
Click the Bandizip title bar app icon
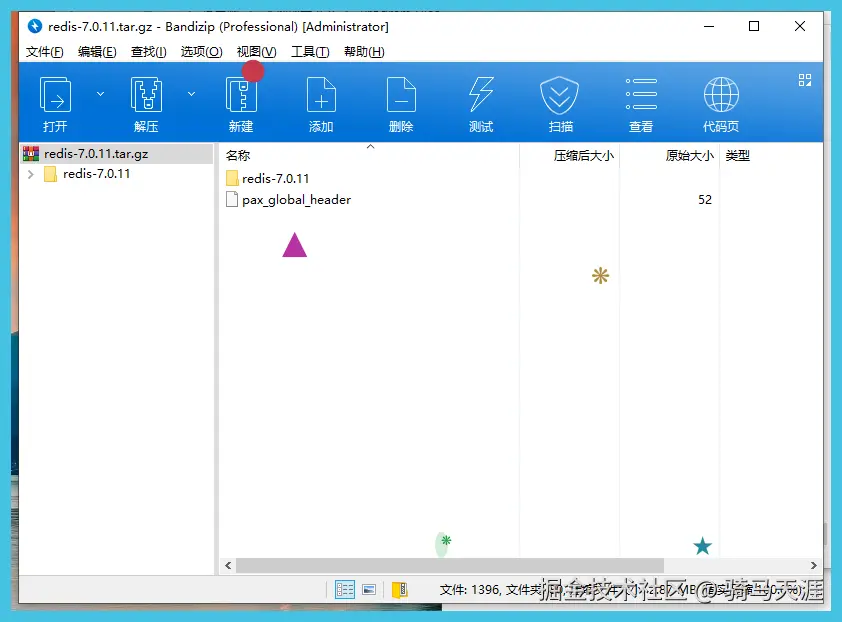(x=35, y=26)
